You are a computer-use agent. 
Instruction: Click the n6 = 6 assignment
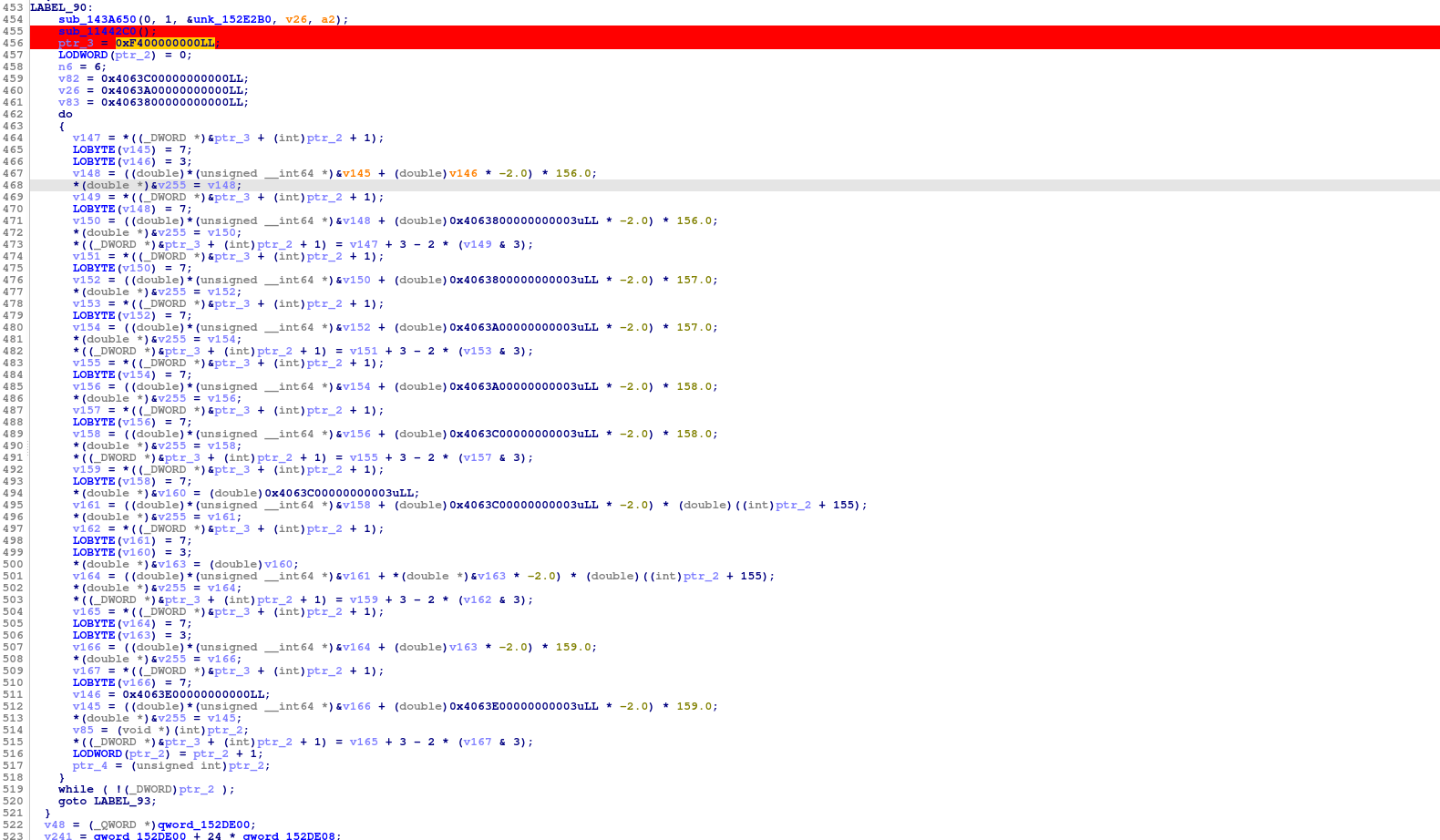pos(82,67)
